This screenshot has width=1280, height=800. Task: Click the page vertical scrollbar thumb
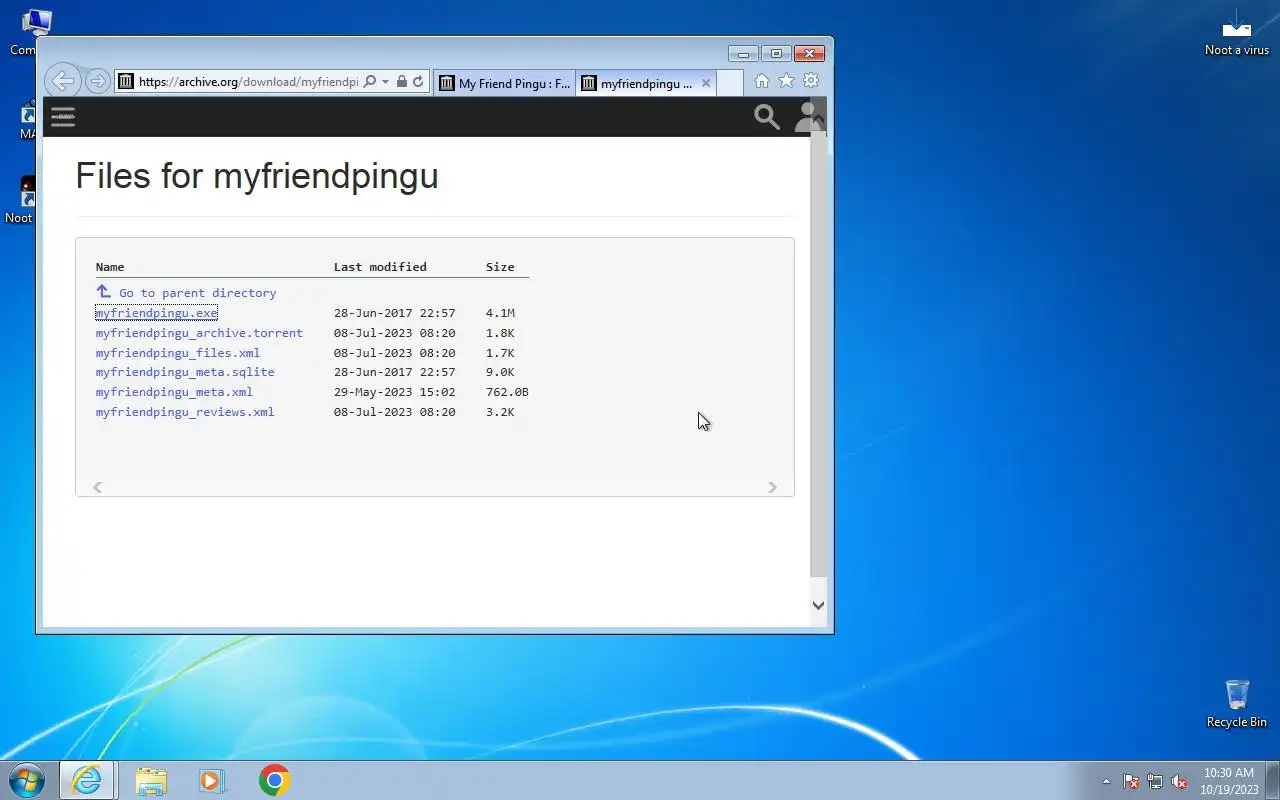(x=818, y=353)
